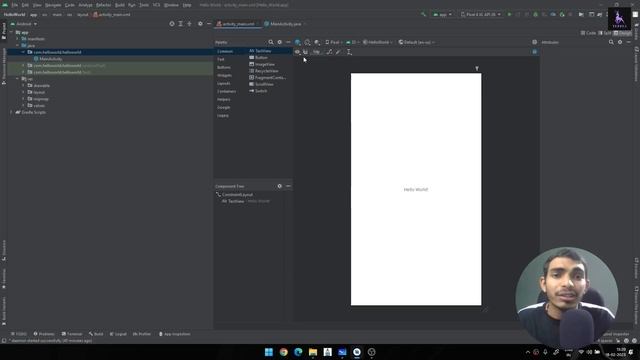Collapse the app module node
640x360 pixels.
[x=11, y=32]
